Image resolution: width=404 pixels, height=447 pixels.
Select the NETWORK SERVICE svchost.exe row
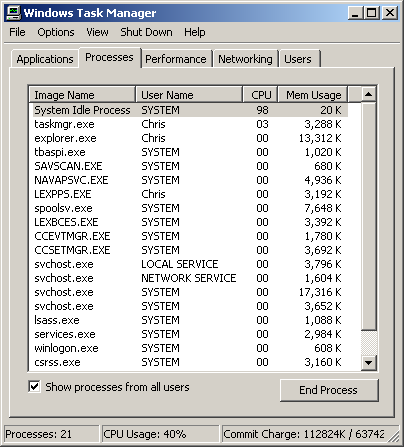click(191, 278)
